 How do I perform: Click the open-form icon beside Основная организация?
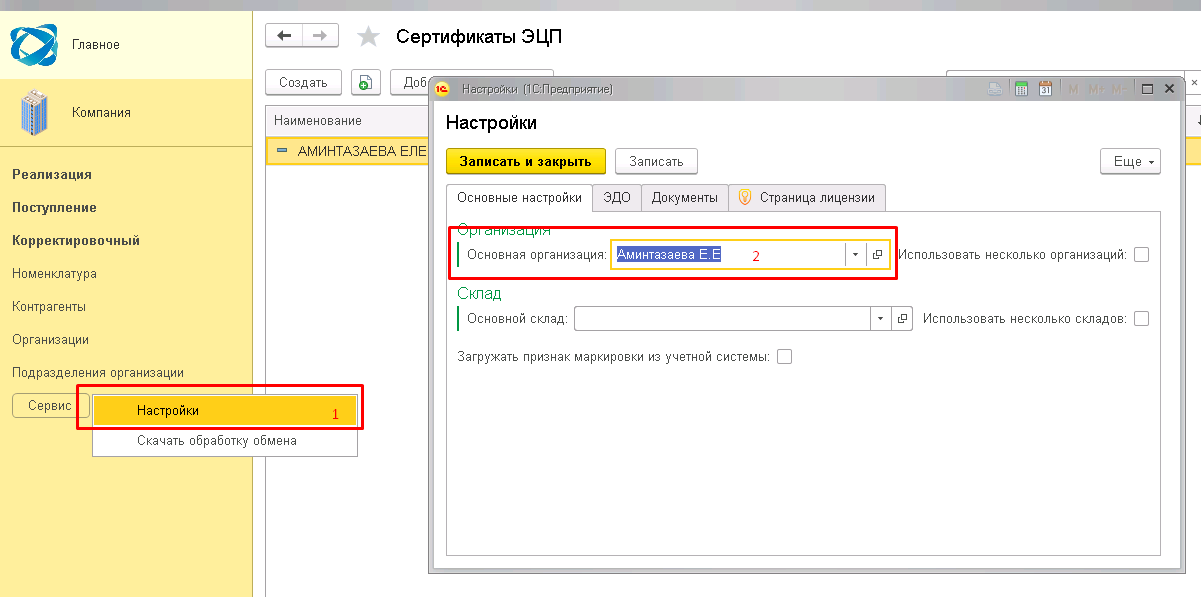pos(877,255)
